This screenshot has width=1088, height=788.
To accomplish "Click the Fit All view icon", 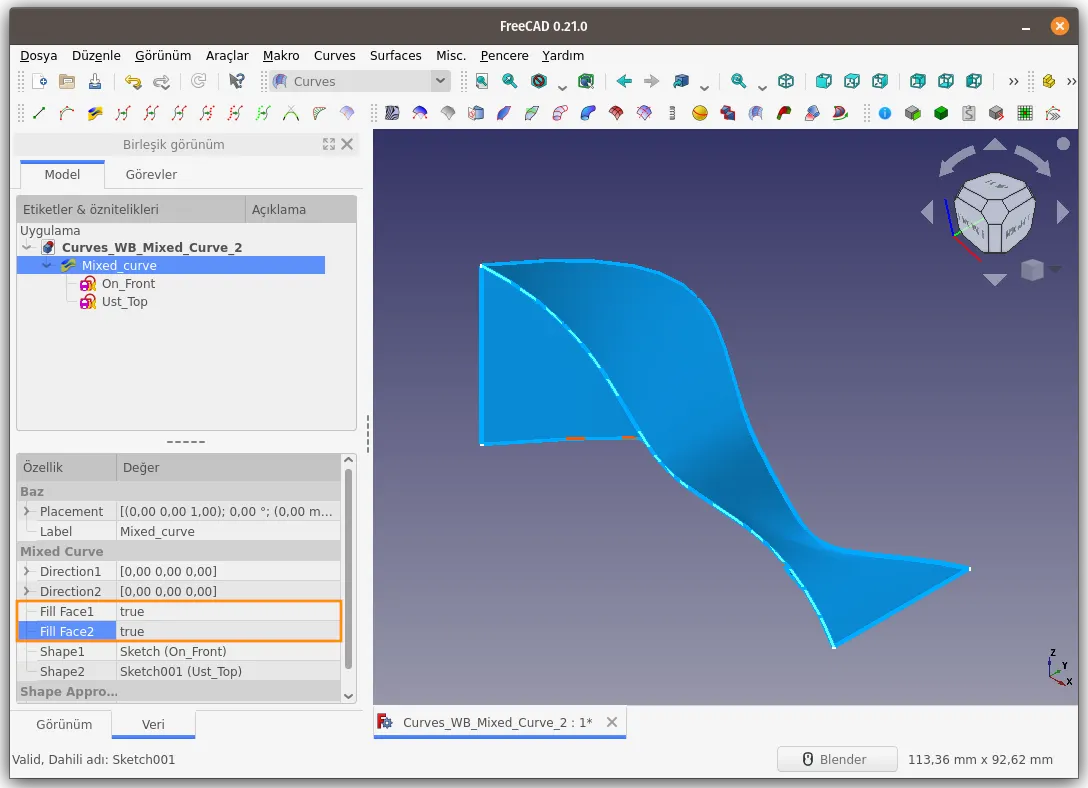I will click(x=482, y=81).
